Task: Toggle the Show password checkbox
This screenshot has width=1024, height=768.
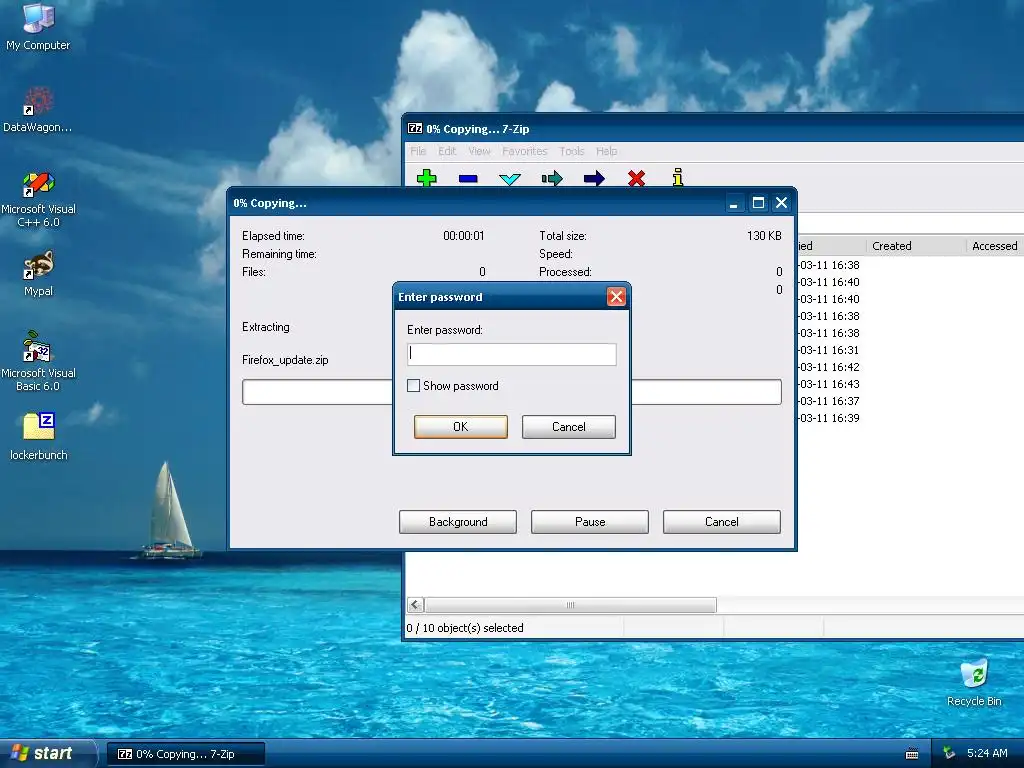Action: coord(413,386)
